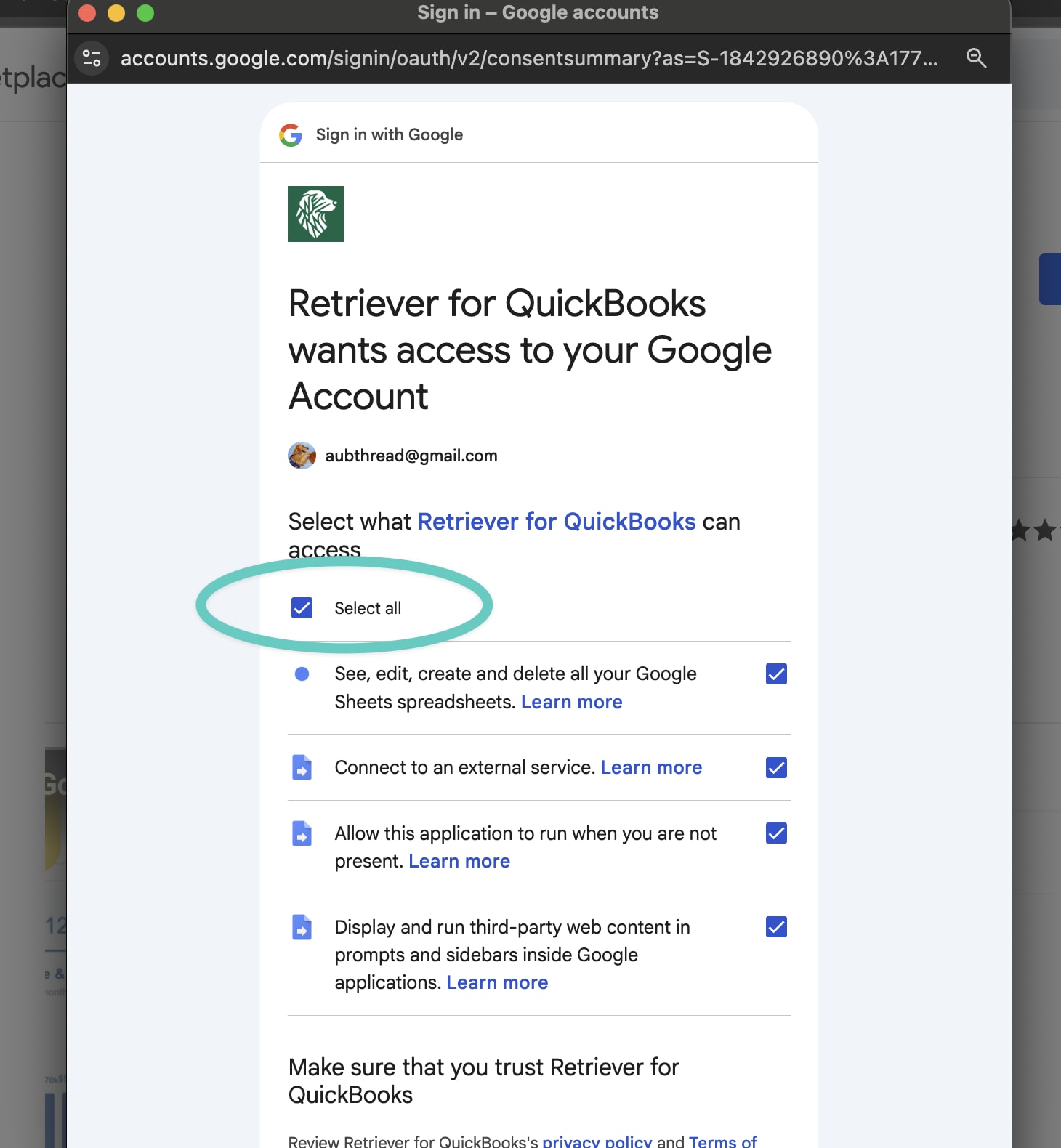Uncheck 'Display and run third-party web content' checkbox
Screen dimensions: 1061x1148
tap(776, 927)
